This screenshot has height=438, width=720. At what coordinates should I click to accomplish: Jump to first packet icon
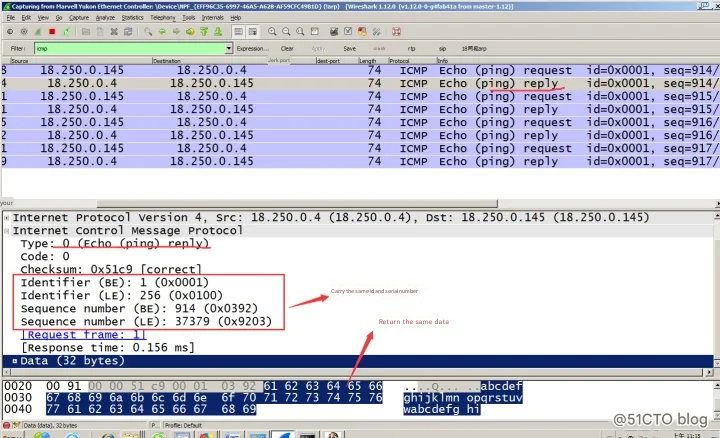[204, 32]
